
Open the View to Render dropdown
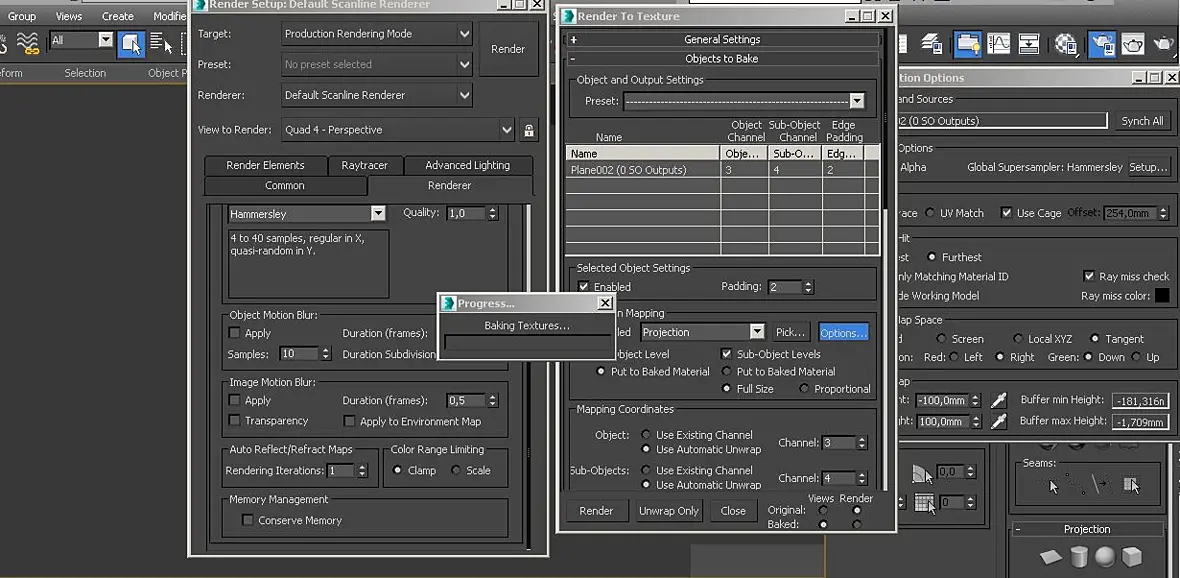point(398,129)
